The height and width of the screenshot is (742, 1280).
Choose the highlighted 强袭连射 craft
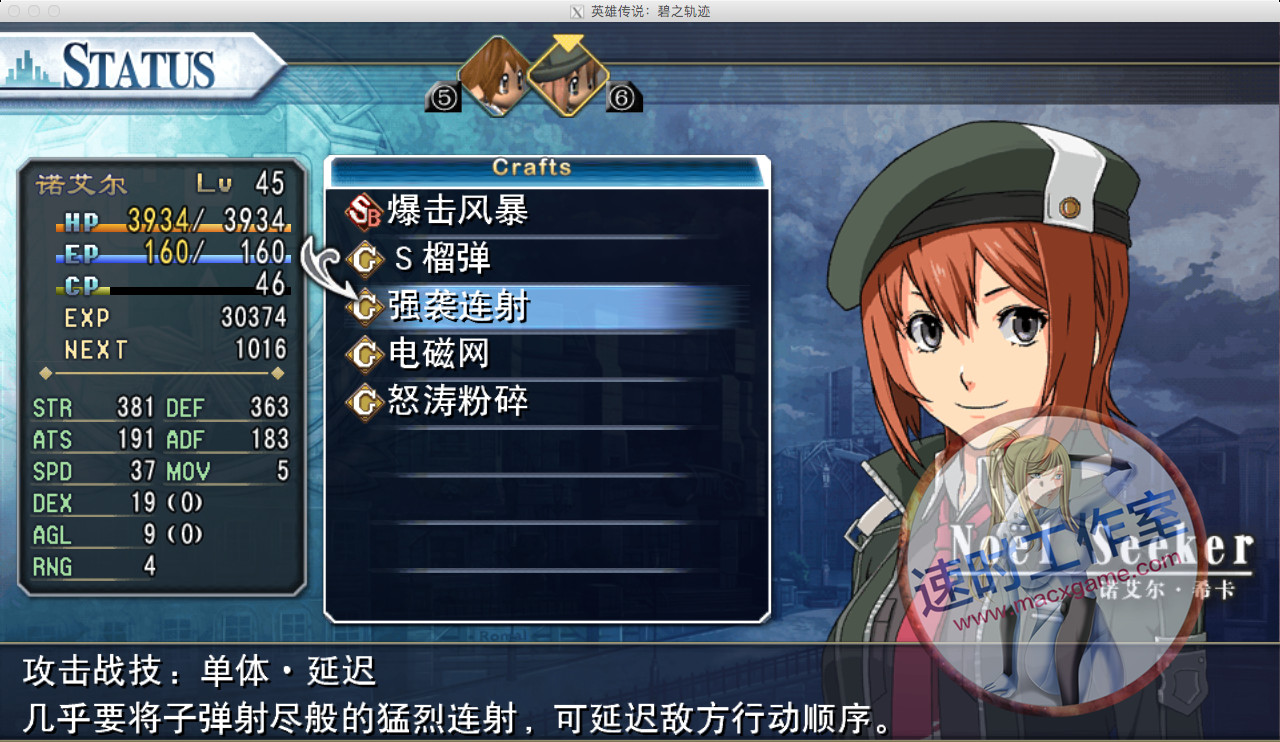coord(547,308)
